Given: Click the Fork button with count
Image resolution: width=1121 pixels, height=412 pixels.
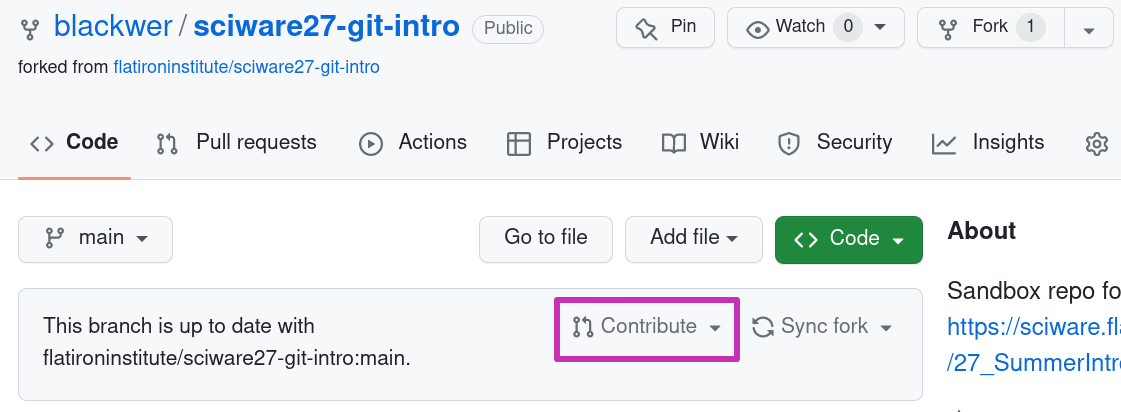Looking at the screenshot, I should (991, 28).
